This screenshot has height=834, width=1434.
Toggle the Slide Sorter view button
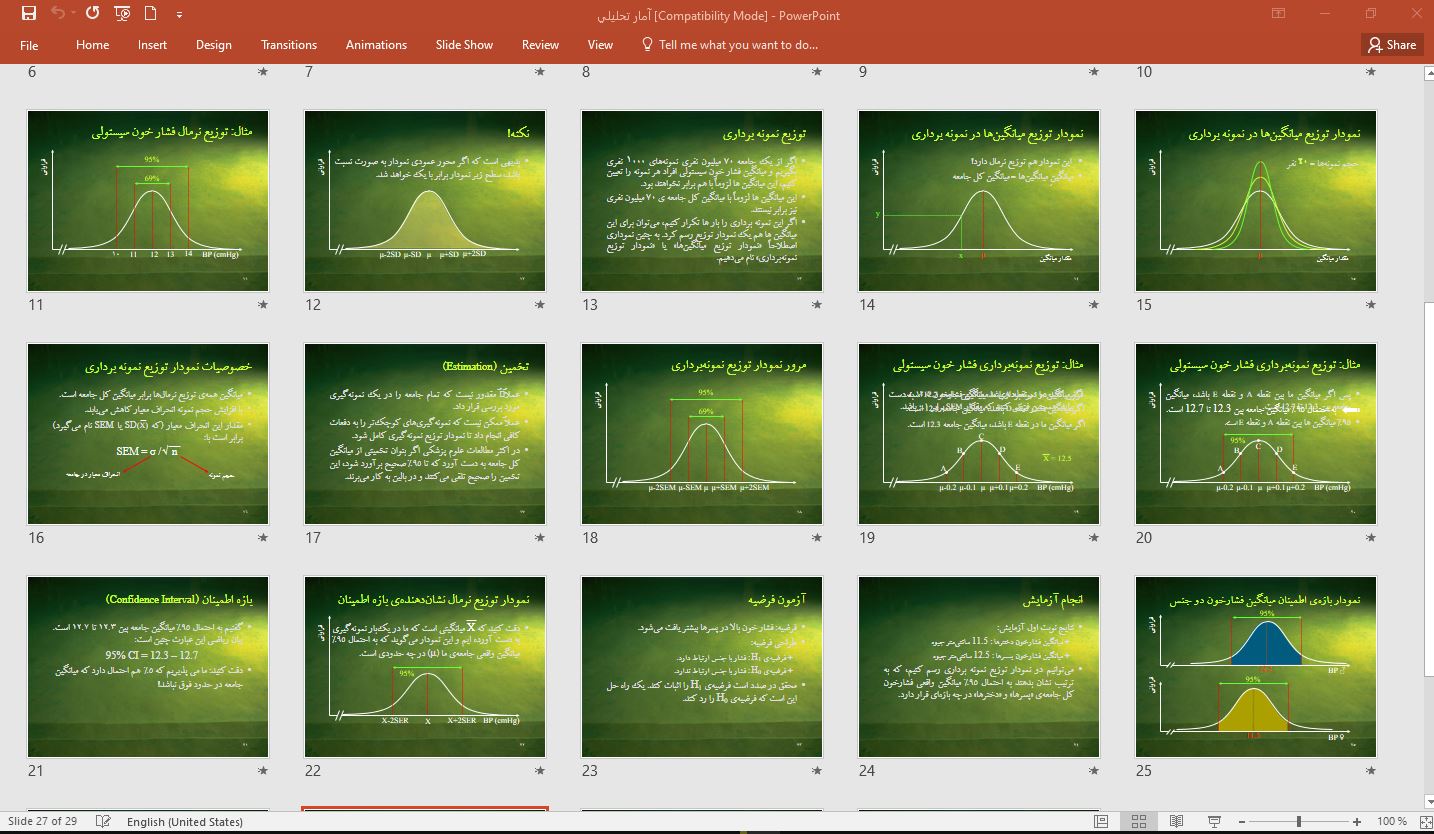click(x=1138, y=821)
